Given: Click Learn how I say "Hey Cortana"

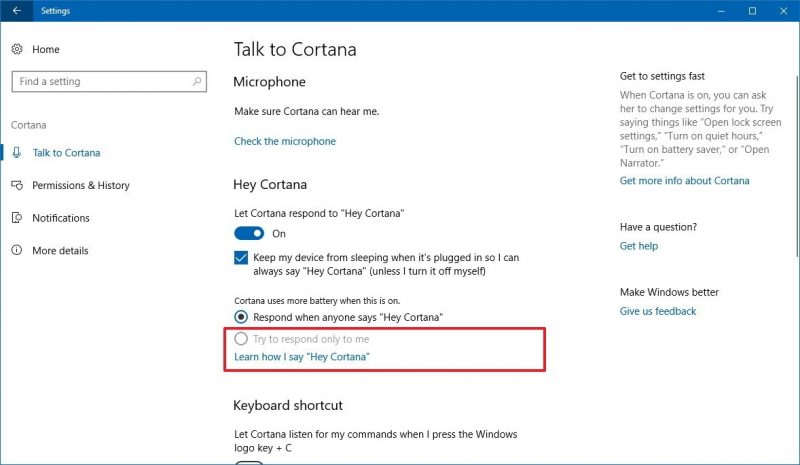Looking at the screenshot, I should coord(302,357).
